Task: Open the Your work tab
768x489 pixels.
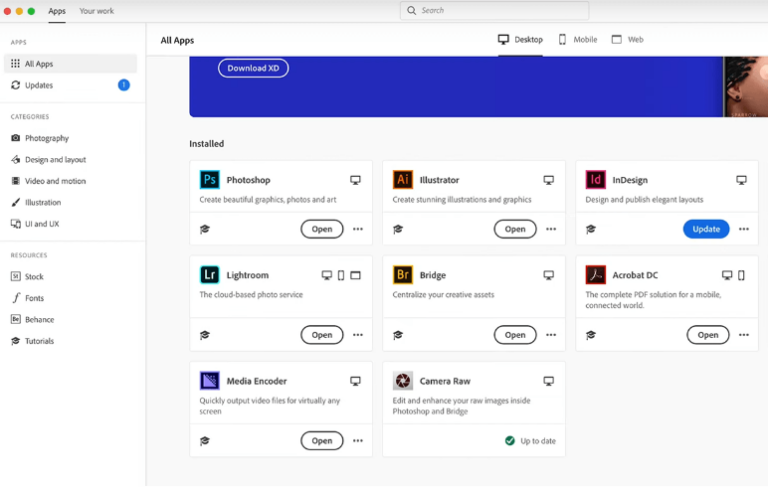Action: click(96, 11)
